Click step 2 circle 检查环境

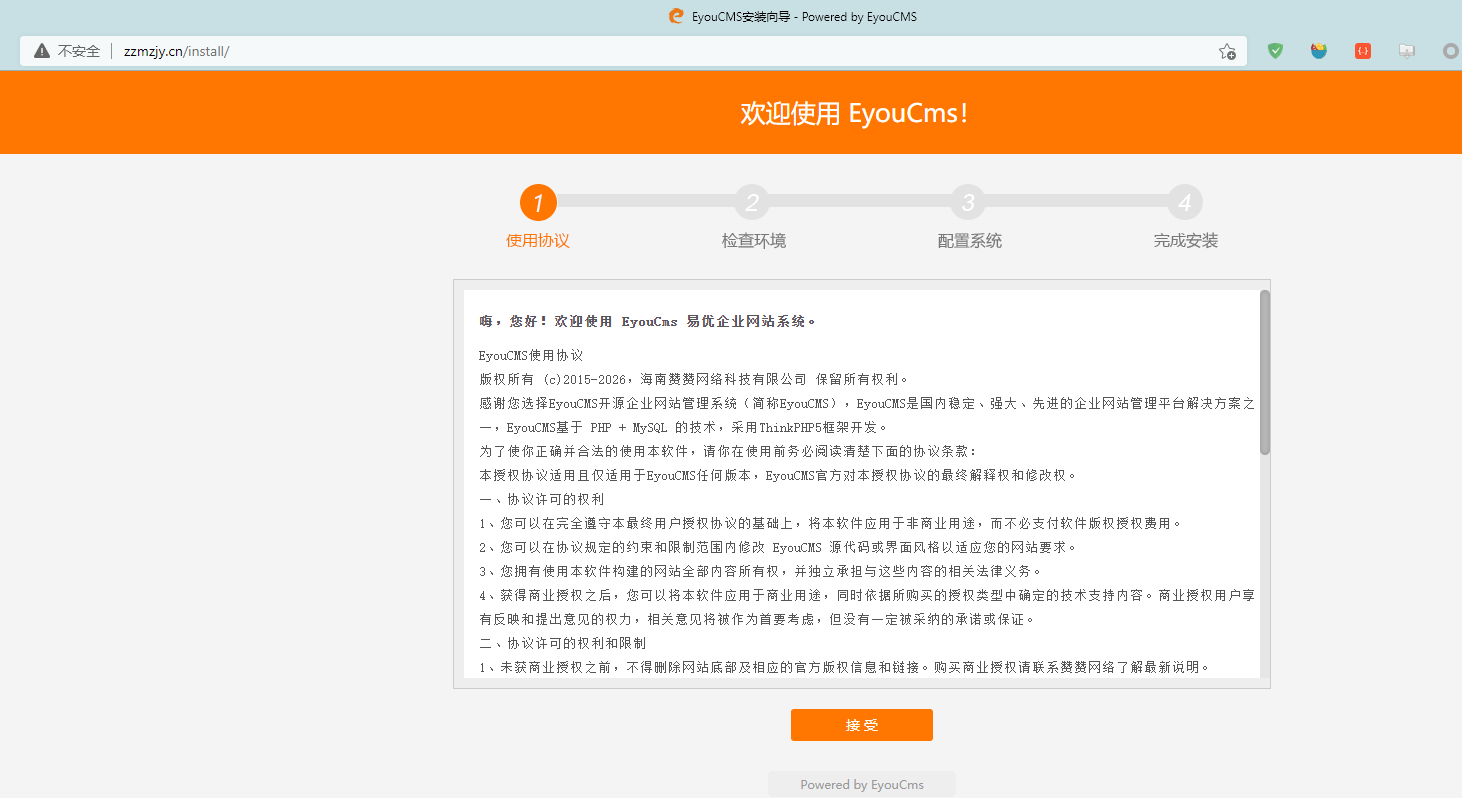(752, 203)
